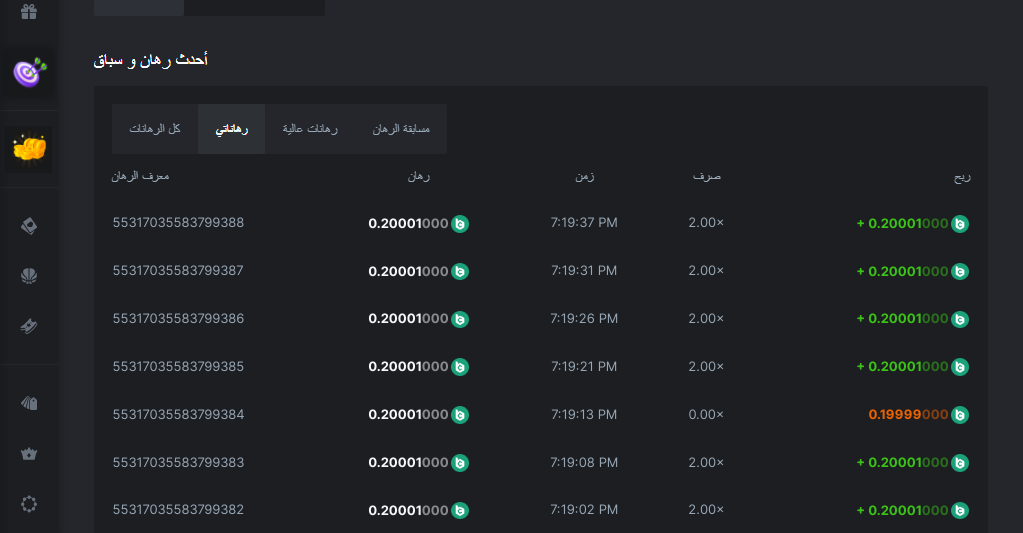The width and height of the screenshot is (1023, 533).
Task: Switch to the كل الرهانات tab
Action: pos(155,129)
